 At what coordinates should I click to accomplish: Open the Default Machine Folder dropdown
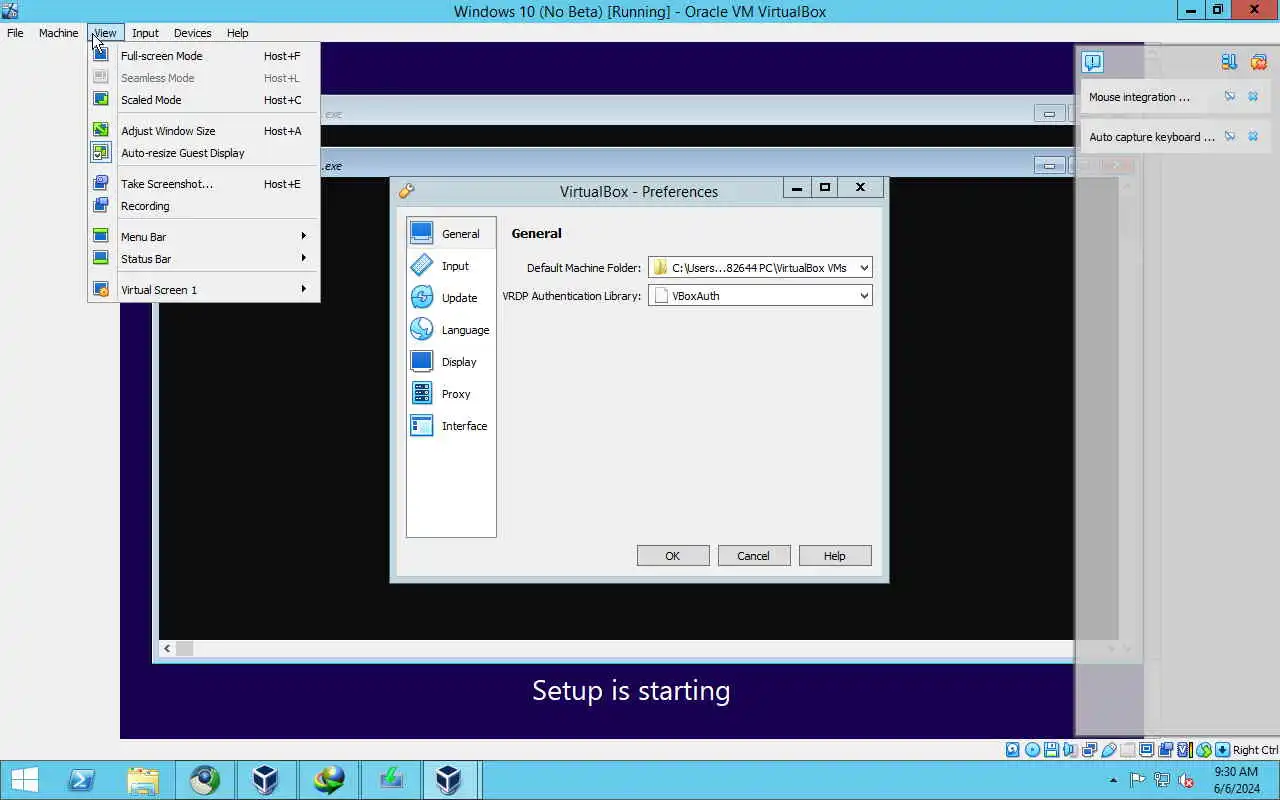[760, 267]
